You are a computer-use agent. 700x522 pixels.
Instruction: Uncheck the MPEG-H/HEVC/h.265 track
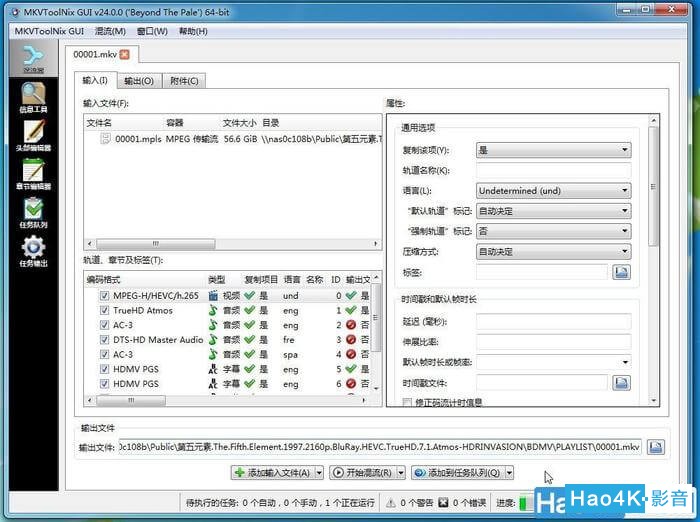coord(104,296)
